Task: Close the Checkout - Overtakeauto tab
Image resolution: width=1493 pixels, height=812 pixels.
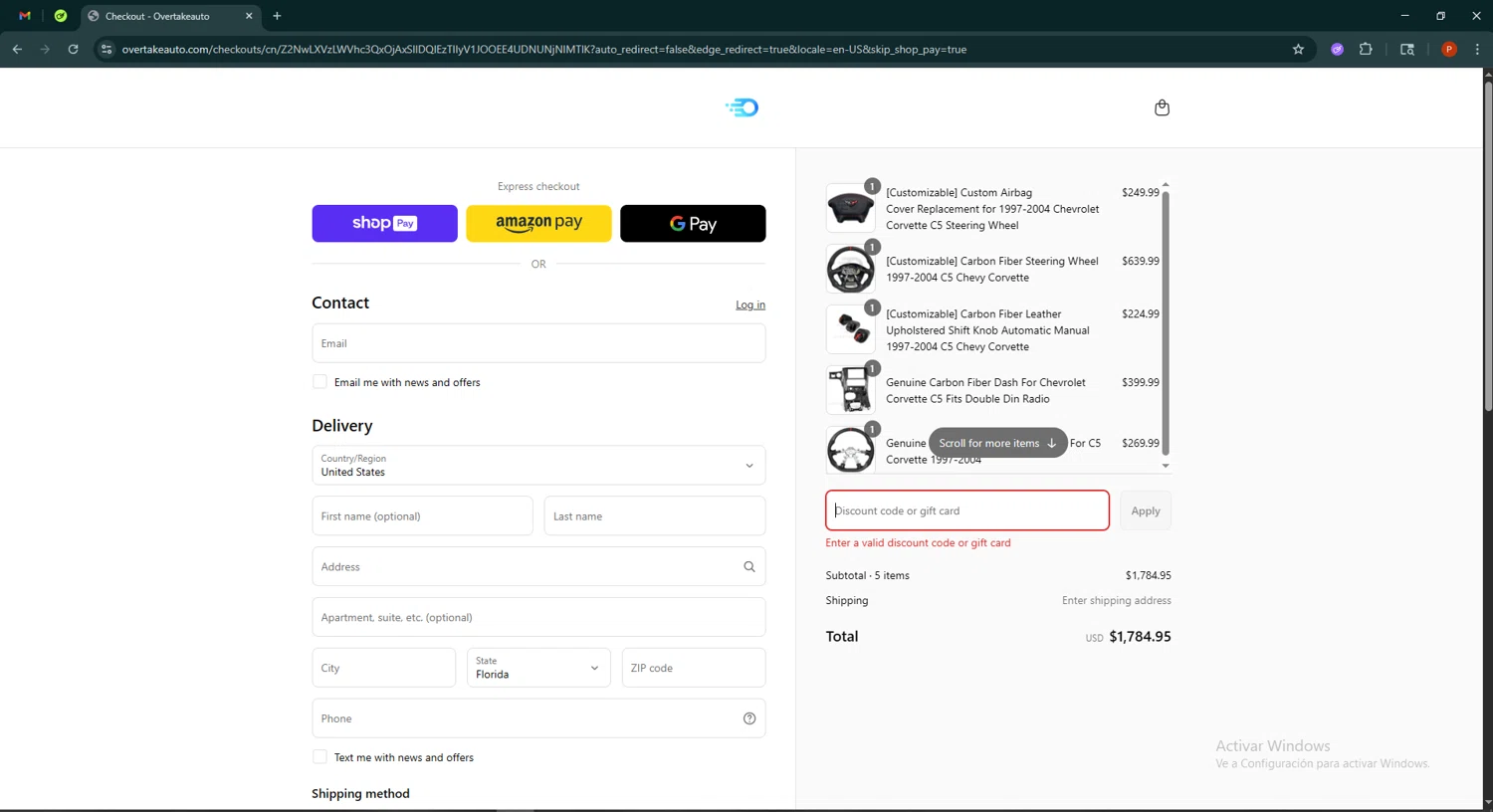Action: pos(249,16)
